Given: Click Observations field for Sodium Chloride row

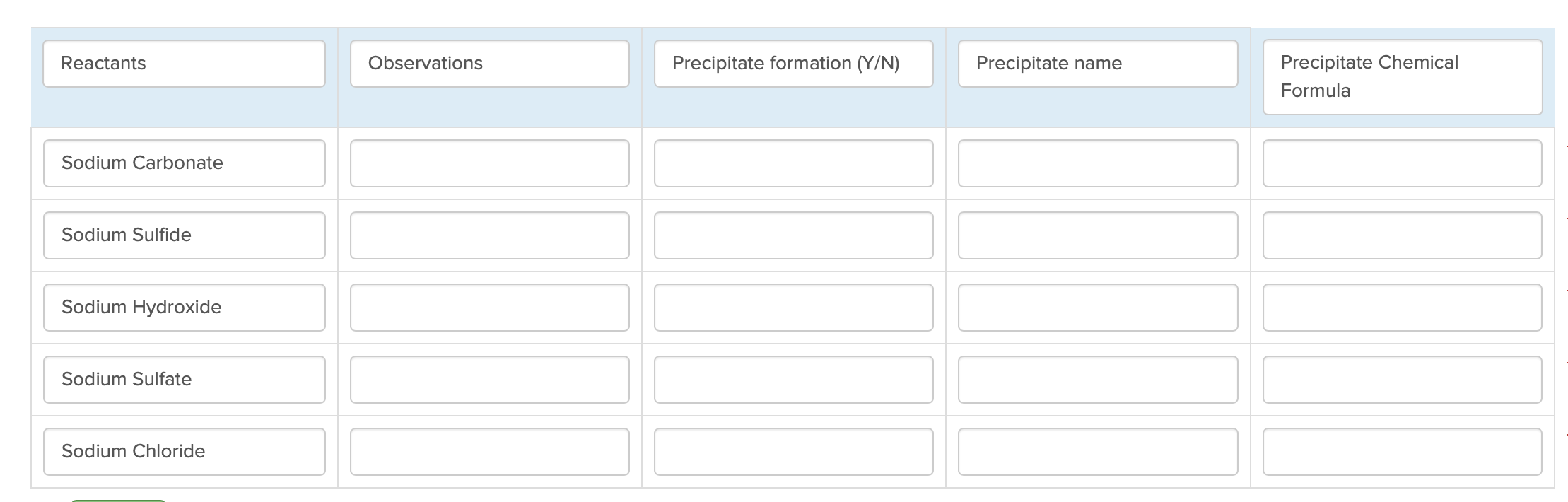Looking at the screenshot, I should point(489,452).
